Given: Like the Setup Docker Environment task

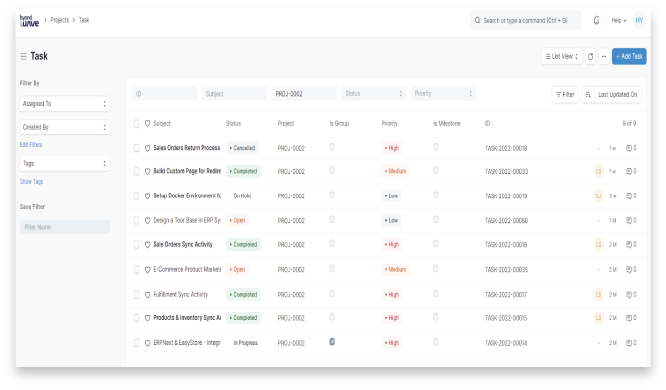Looking at the screenshot, I should [147, 196].
